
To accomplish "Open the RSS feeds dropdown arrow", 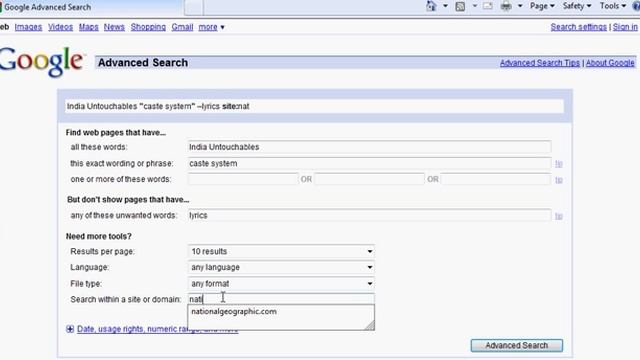I will tap(475, 6).
